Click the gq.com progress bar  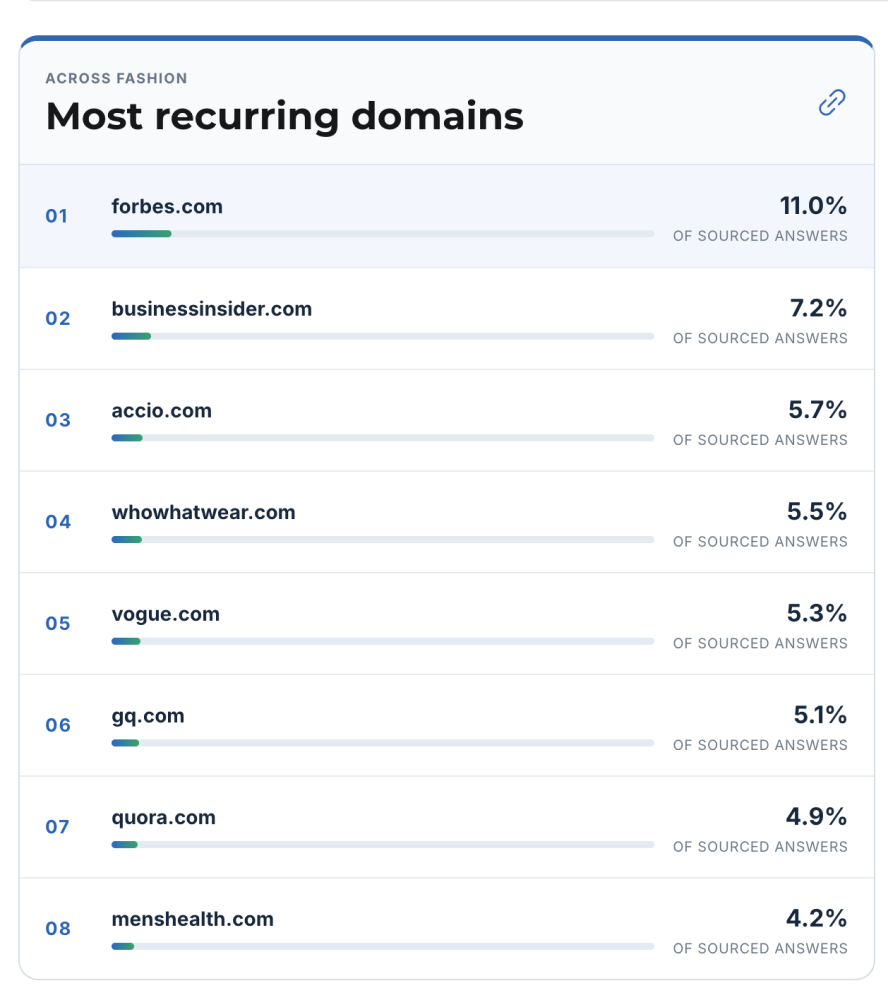[x=383, y=743]
